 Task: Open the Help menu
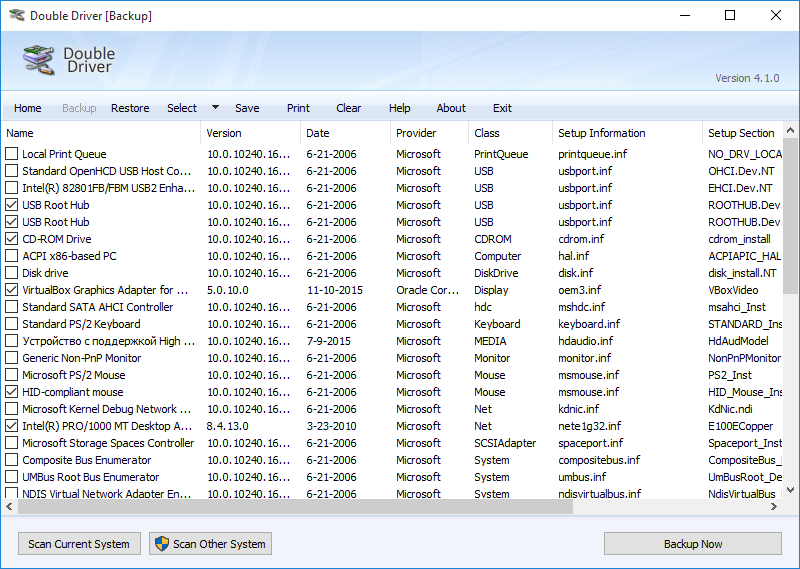(399, 108)
